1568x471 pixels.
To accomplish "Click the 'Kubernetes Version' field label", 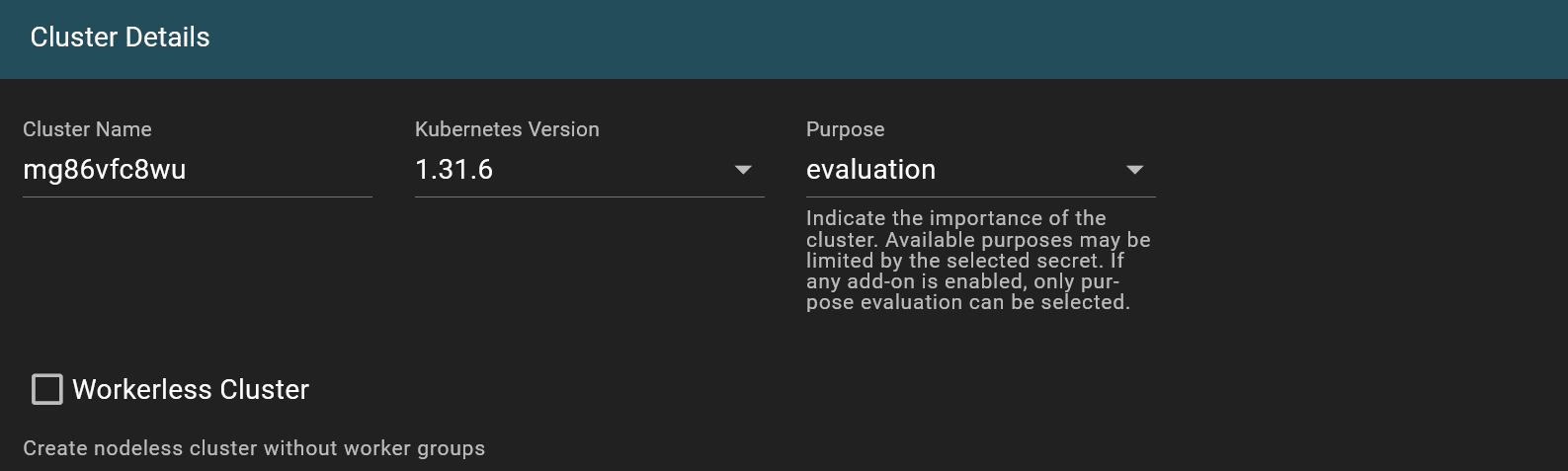I will pyautogui.click(x=507, y=129).
